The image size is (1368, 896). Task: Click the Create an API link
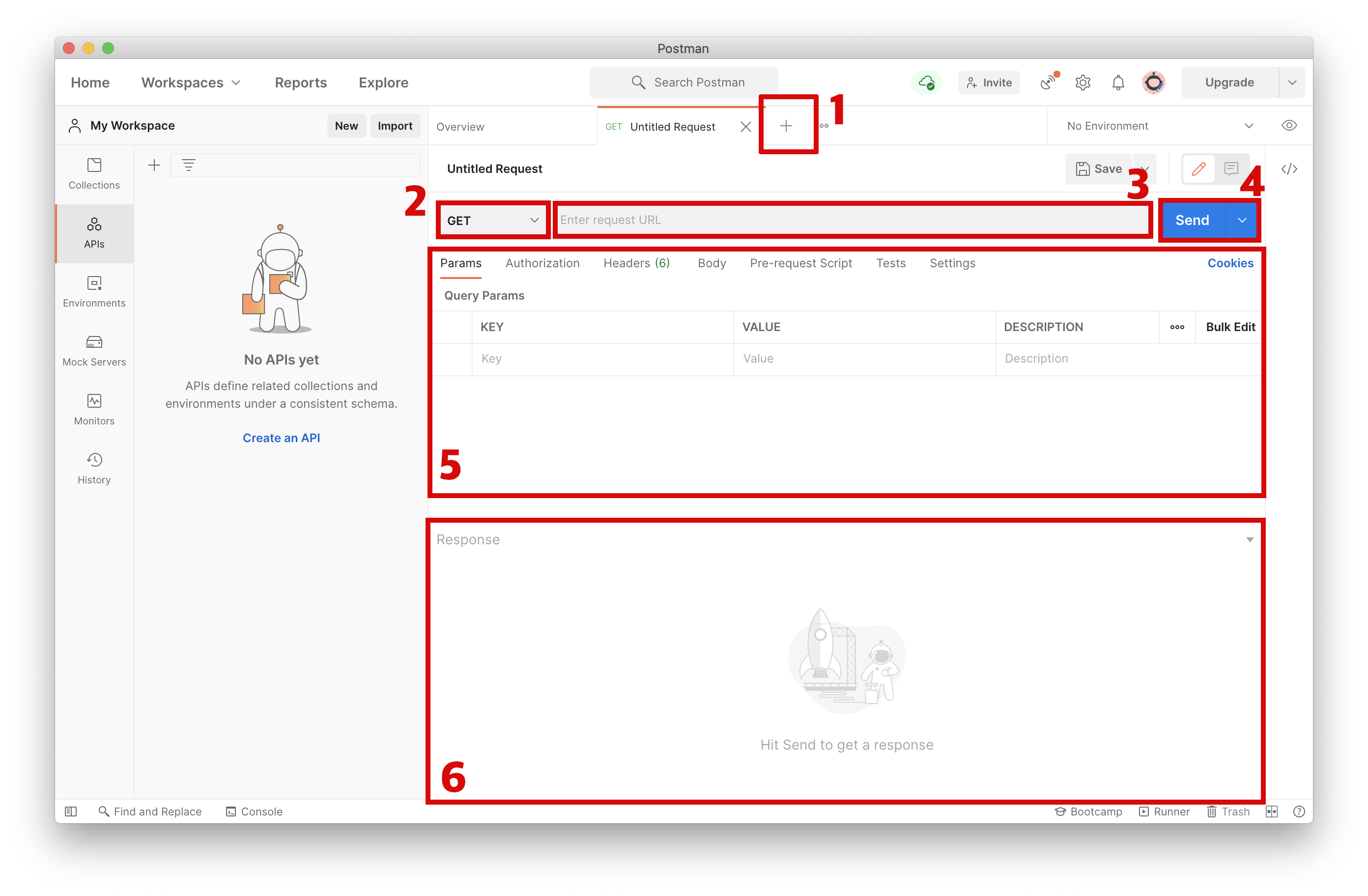point(281,438)
